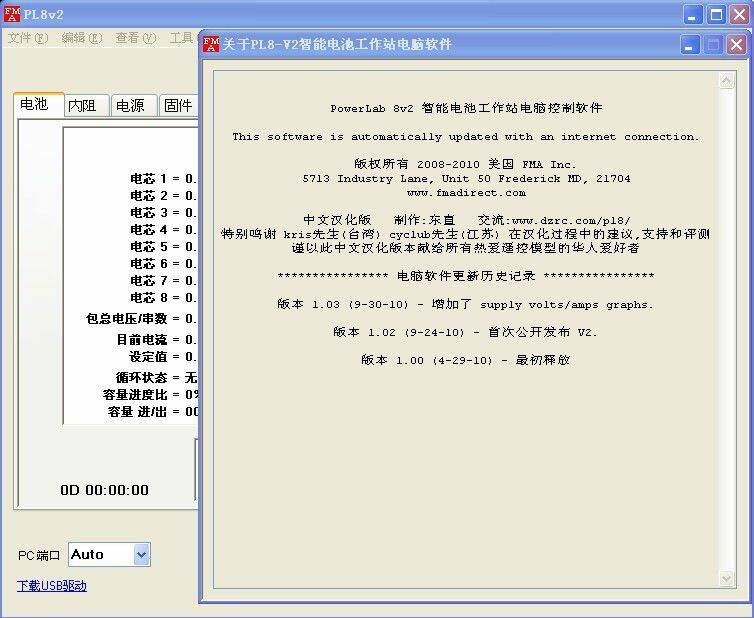Click the FMA icon in PL8v2 title bar

[x=12, y=14]
